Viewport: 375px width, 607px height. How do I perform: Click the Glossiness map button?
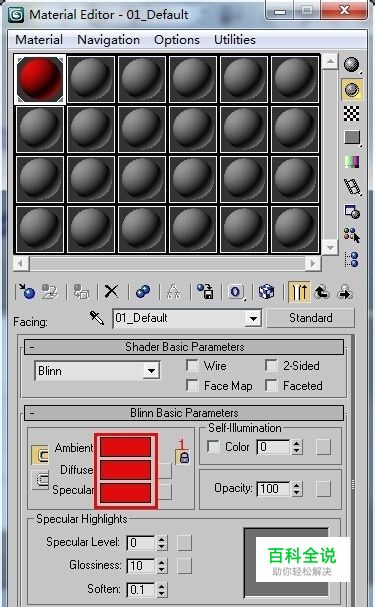tap(184, 566)
